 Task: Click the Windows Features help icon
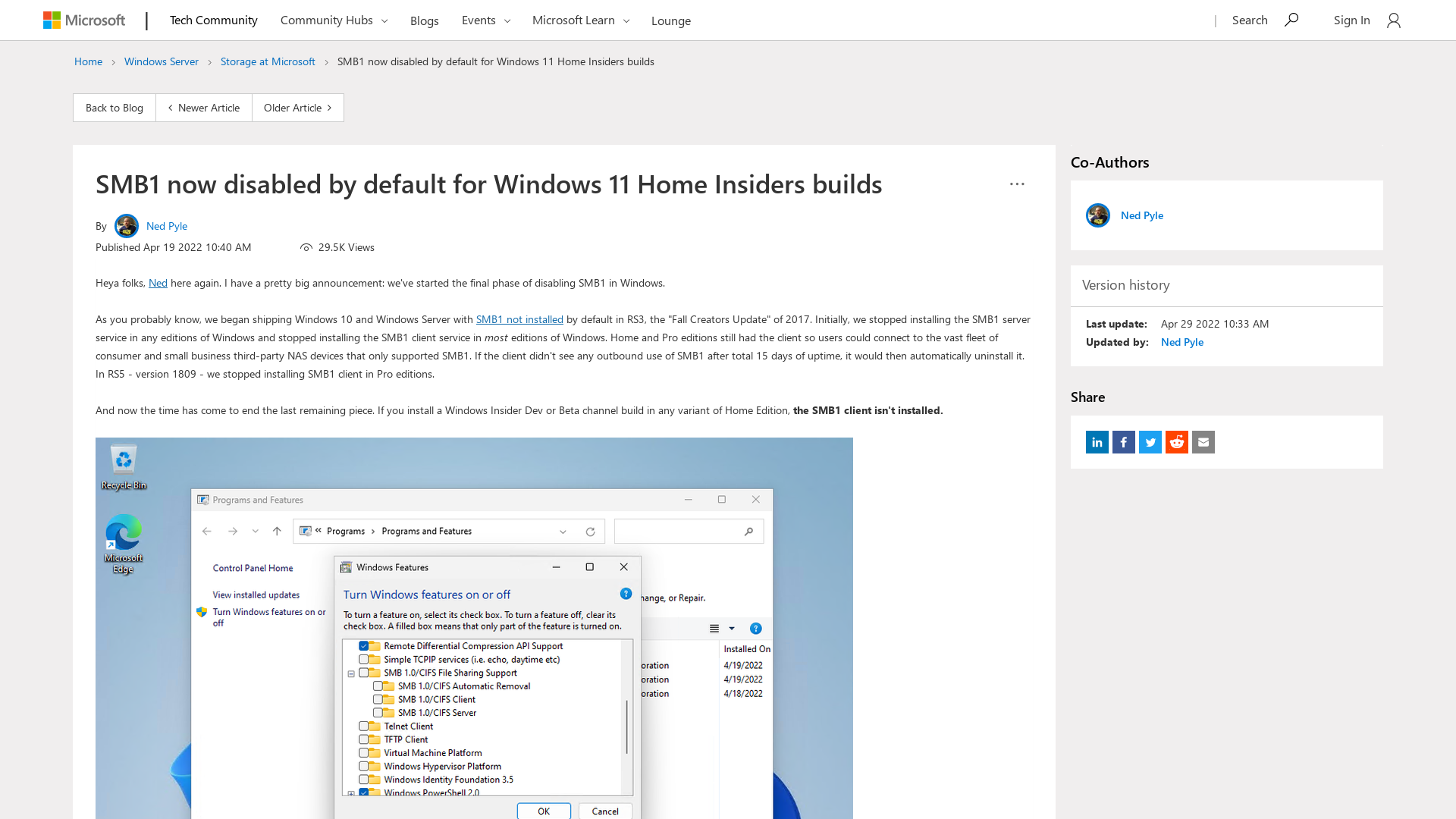click(x=626, y=594)
